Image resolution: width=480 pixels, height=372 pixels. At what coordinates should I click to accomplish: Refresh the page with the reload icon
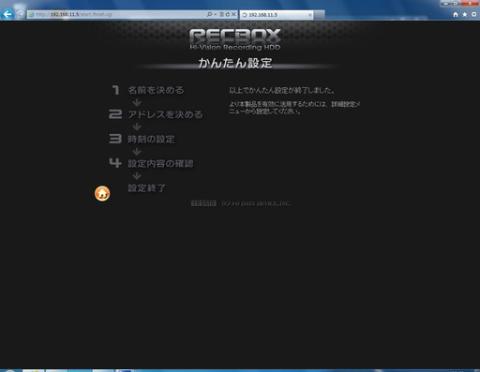(x=228, y=14)
